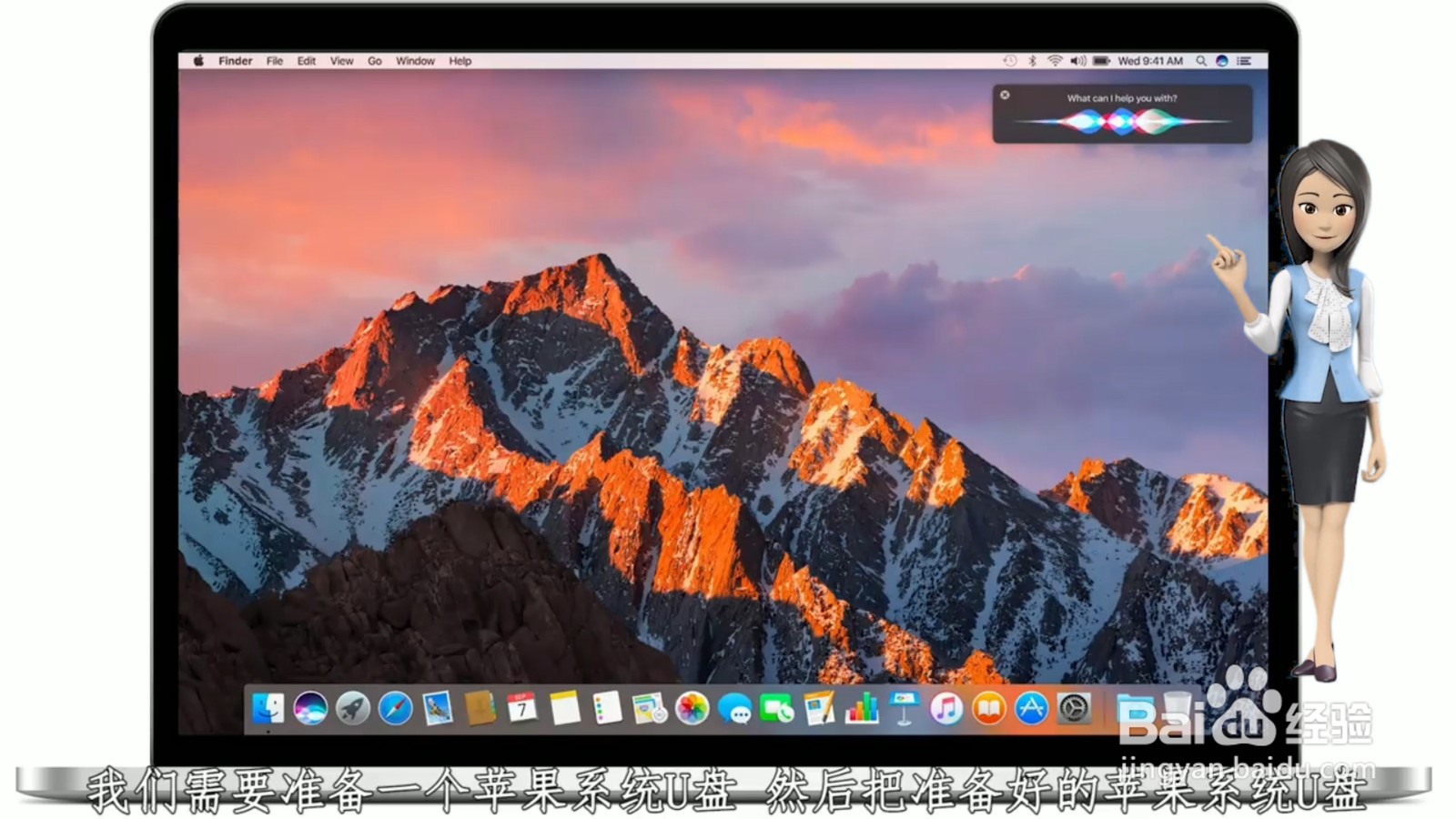Open Contacts address book in Dock
Screen dimensions: 1456x819
pos(480,708)
